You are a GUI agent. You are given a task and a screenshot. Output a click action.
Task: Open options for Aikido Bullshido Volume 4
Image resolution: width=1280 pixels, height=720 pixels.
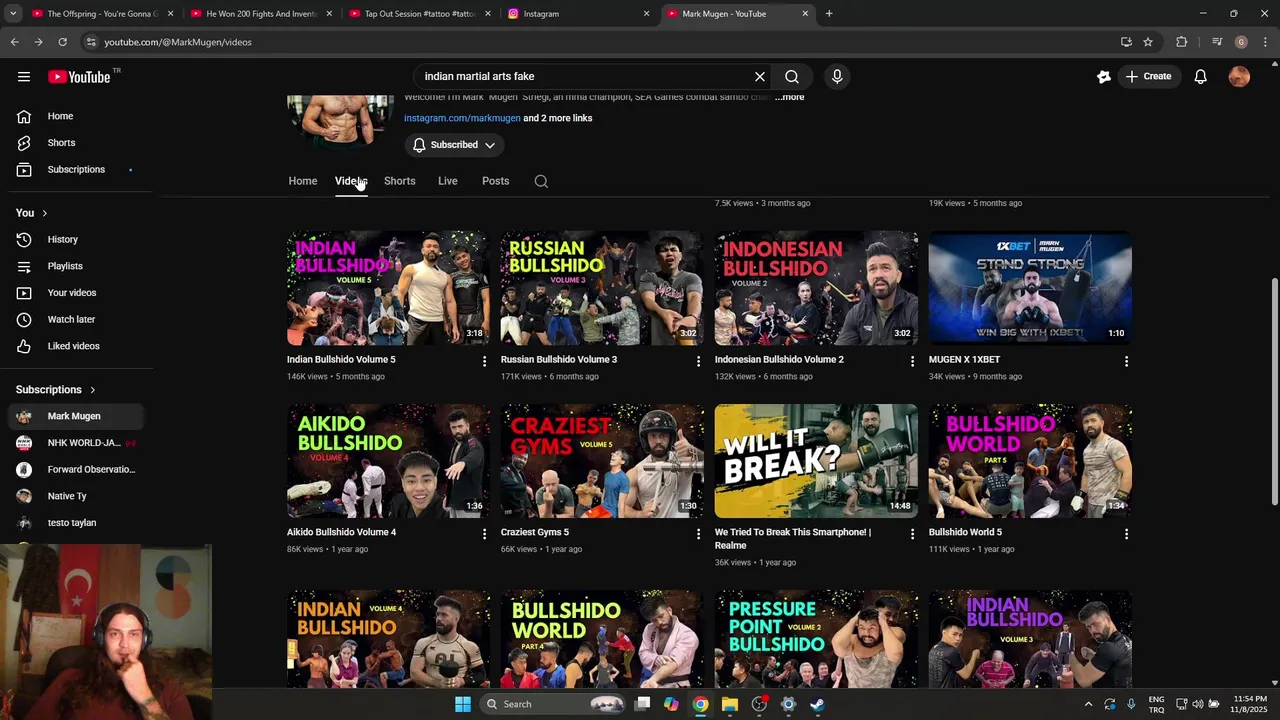(x=485, y=534)
